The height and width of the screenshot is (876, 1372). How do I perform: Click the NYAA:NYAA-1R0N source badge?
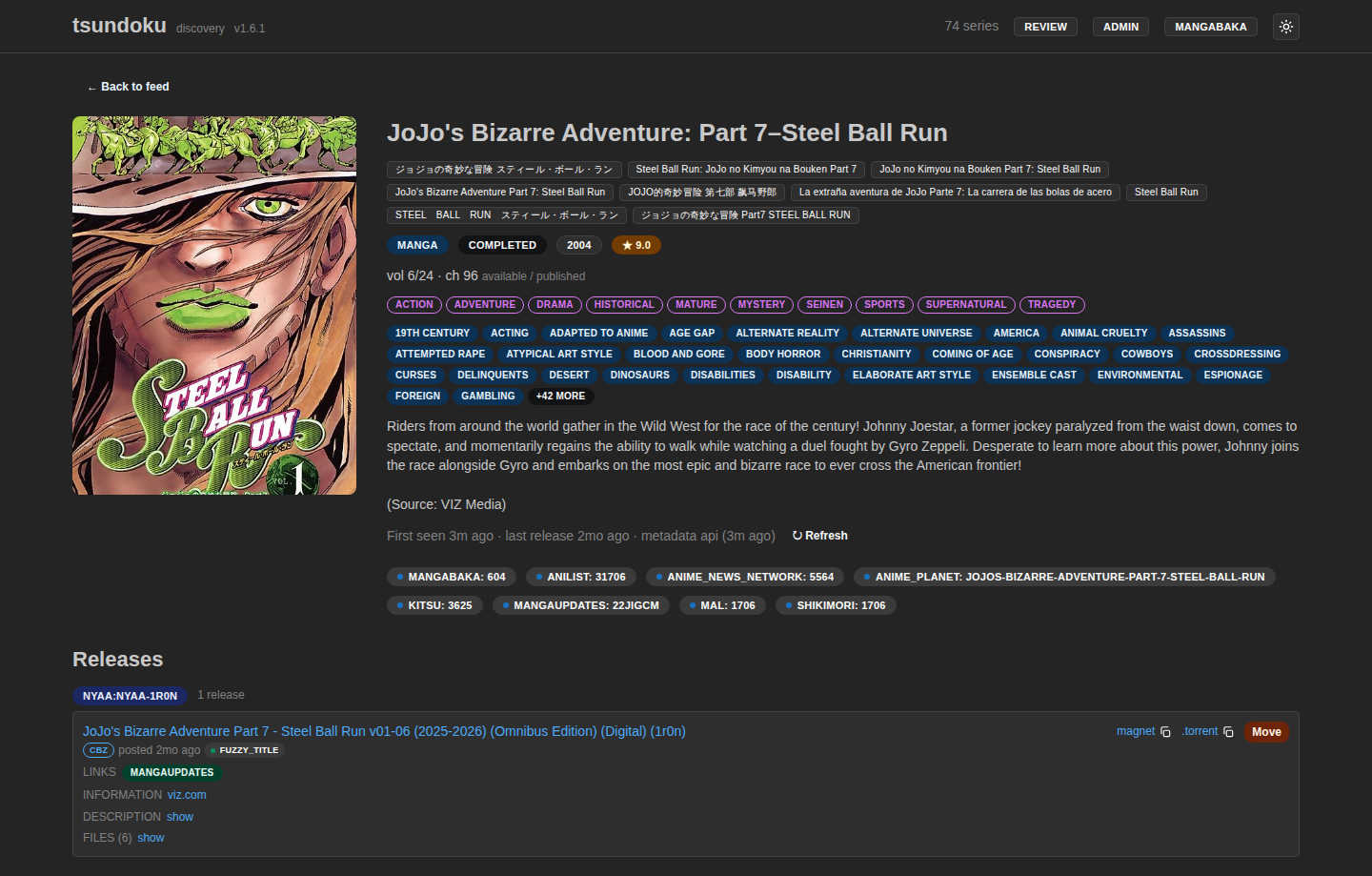(130, 696)
